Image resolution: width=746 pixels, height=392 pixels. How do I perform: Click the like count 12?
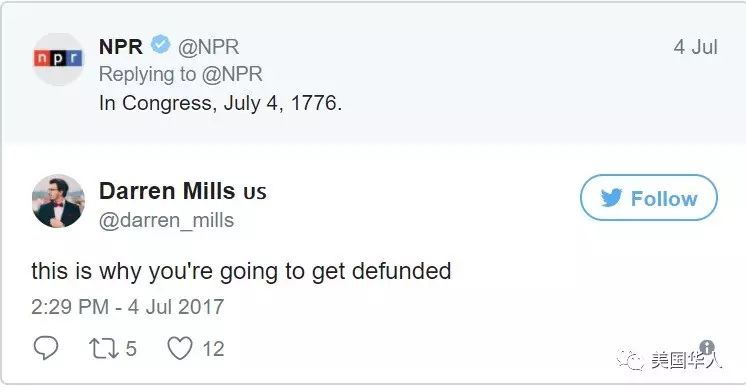pyautogui.click(x=213, y=349)
